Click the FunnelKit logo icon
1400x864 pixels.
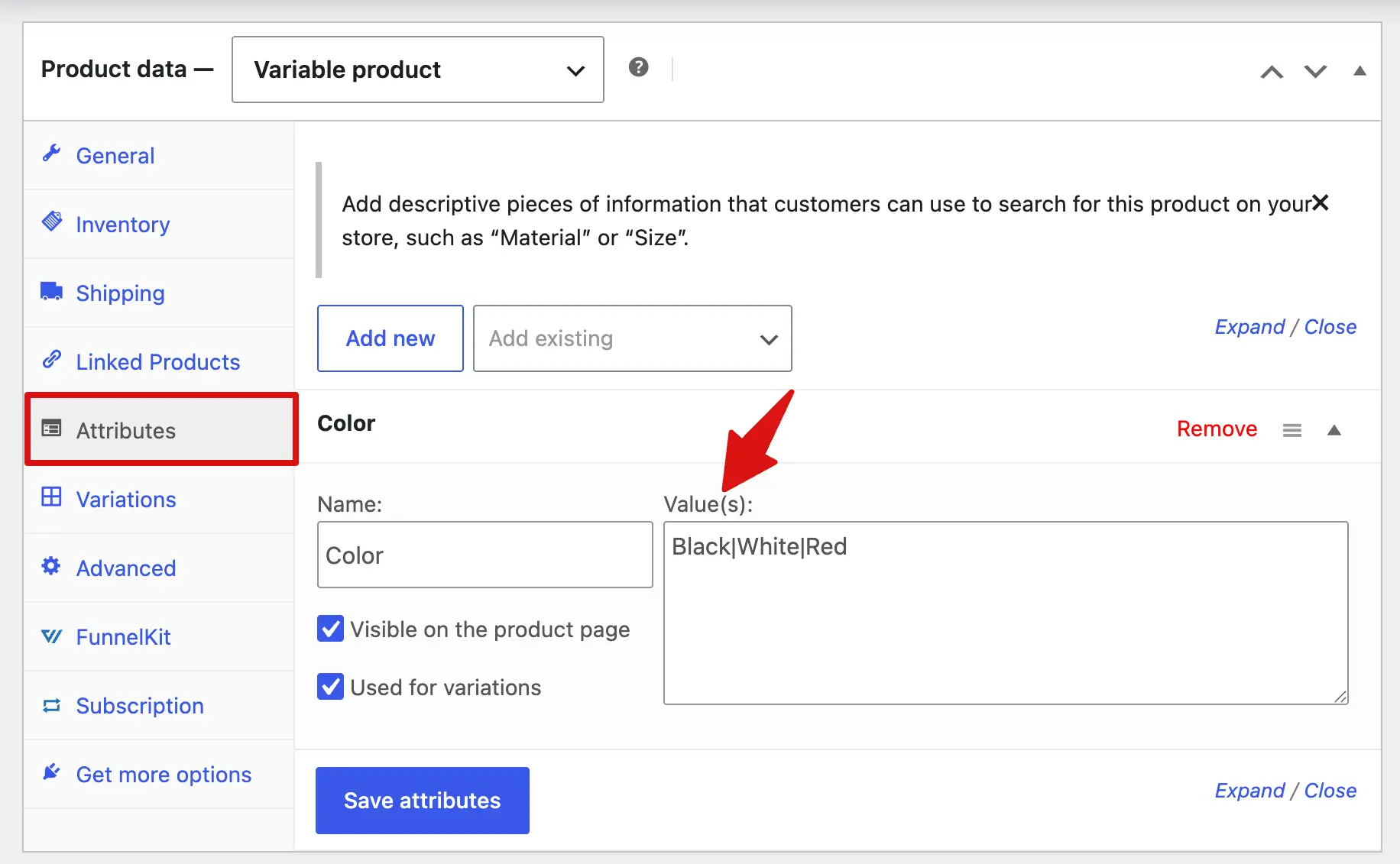pos(51,636)
